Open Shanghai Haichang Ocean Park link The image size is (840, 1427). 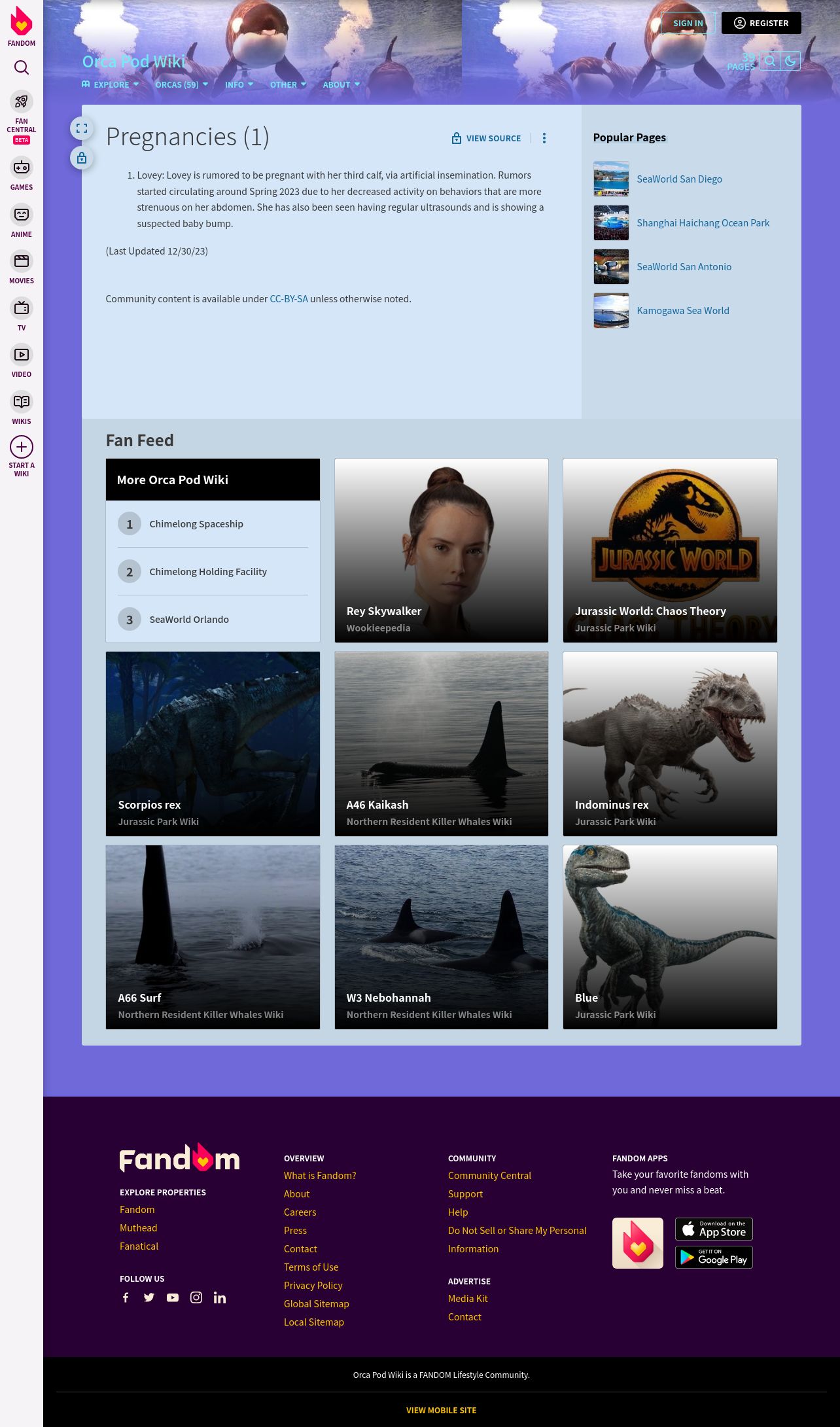tap(703, 223)
